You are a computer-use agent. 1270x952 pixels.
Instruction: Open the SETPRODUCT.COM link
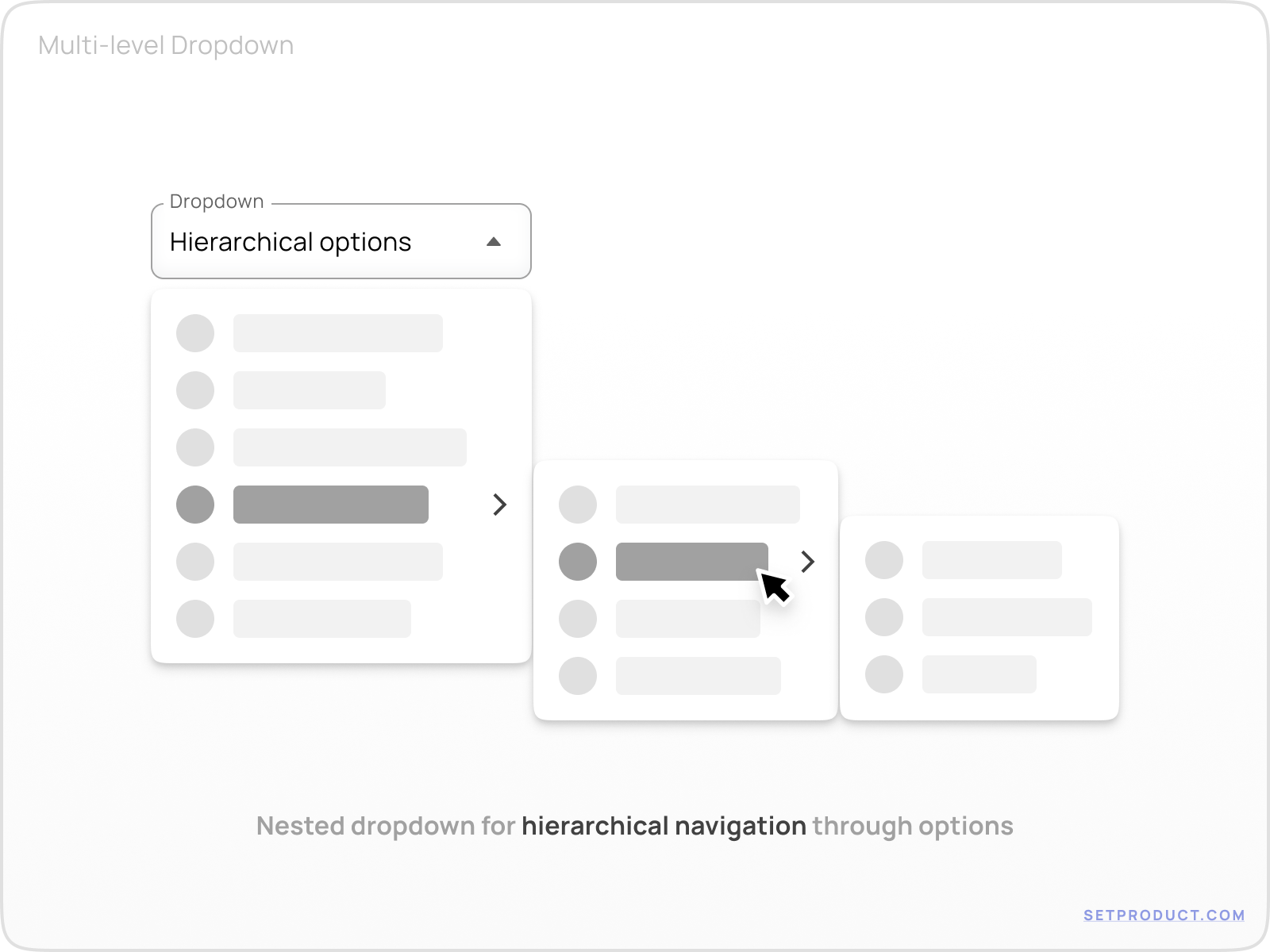[x=1164, y=916]
